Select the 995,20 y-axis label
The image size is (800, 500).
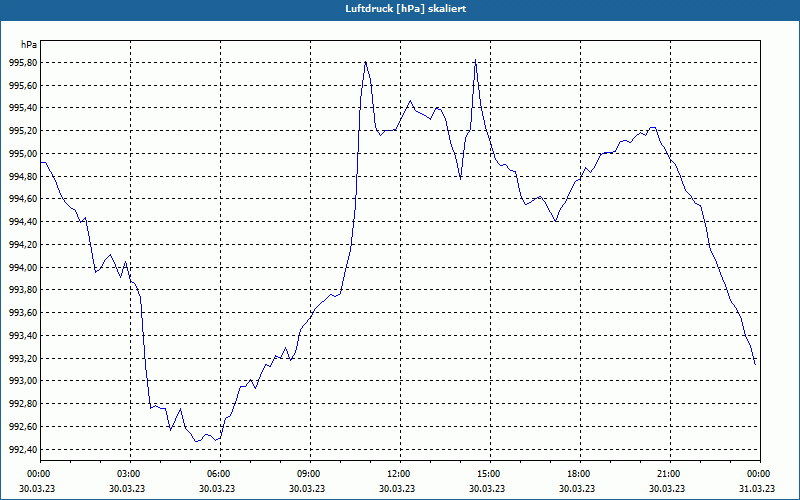tap(23, 131)
